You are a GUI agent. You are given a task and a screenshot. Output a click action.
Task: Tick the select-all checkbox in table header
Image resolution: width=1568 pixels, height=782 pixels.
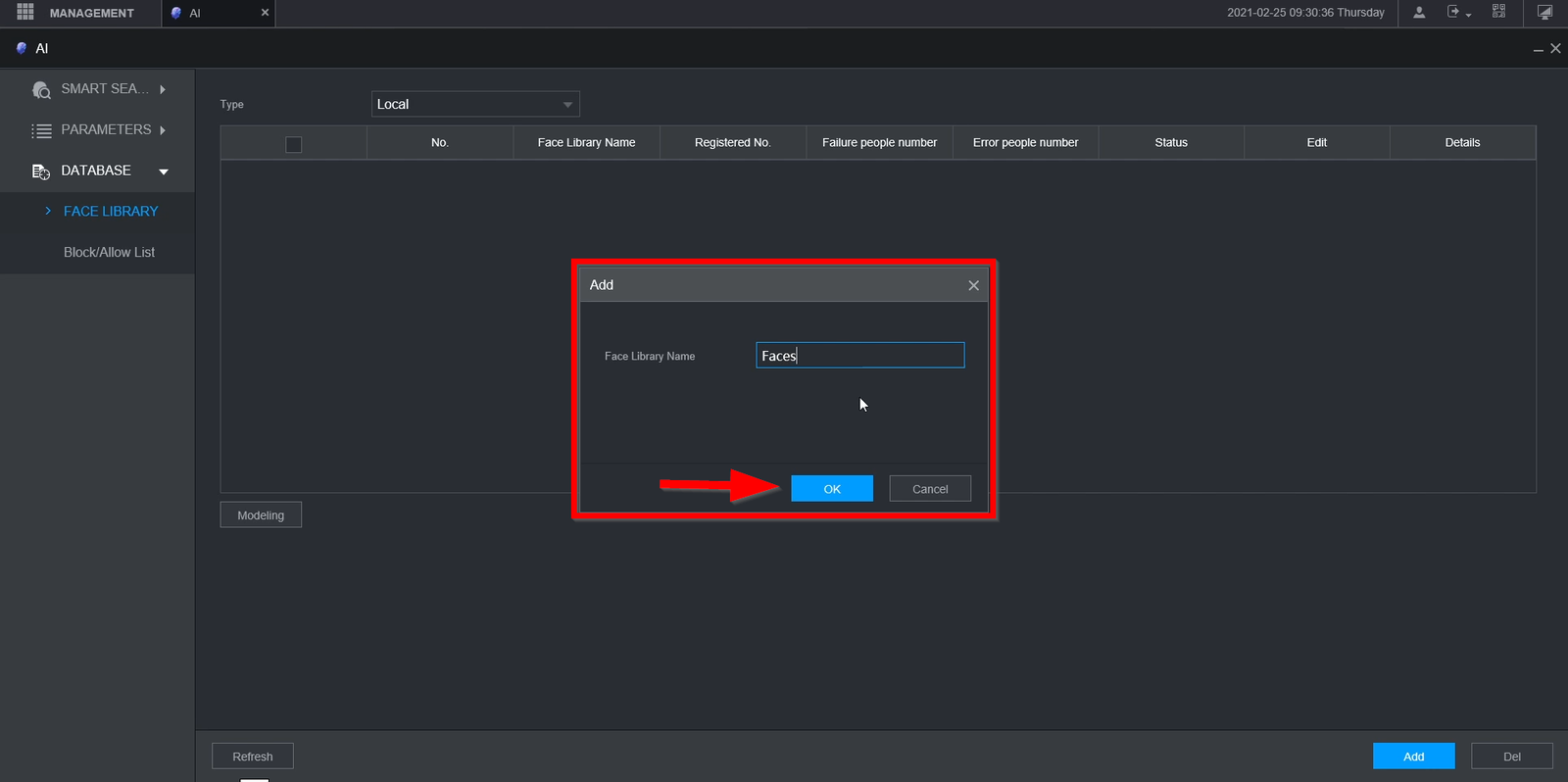(293, 144)
